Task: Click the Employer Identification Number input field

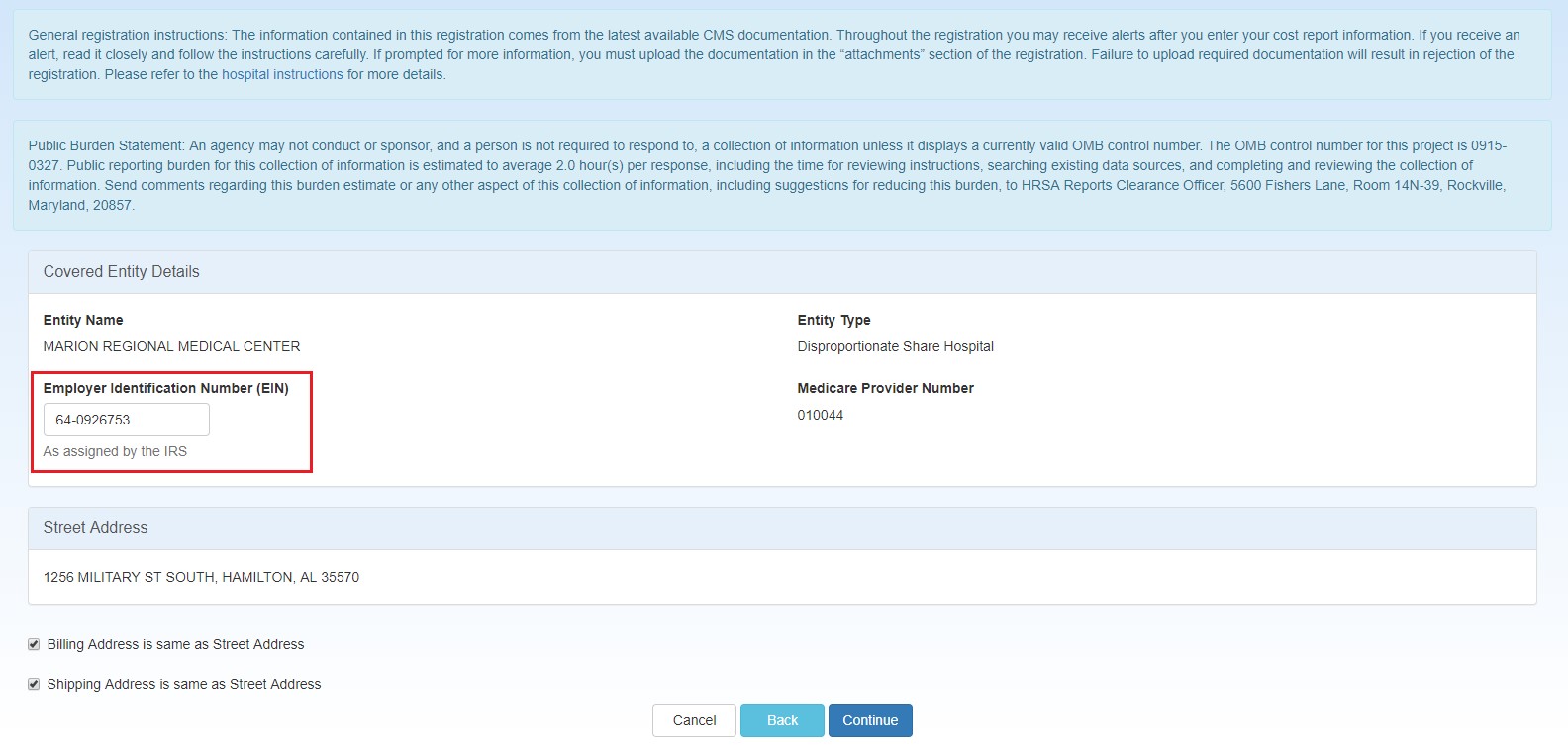Action: click(x=127, y=420)
